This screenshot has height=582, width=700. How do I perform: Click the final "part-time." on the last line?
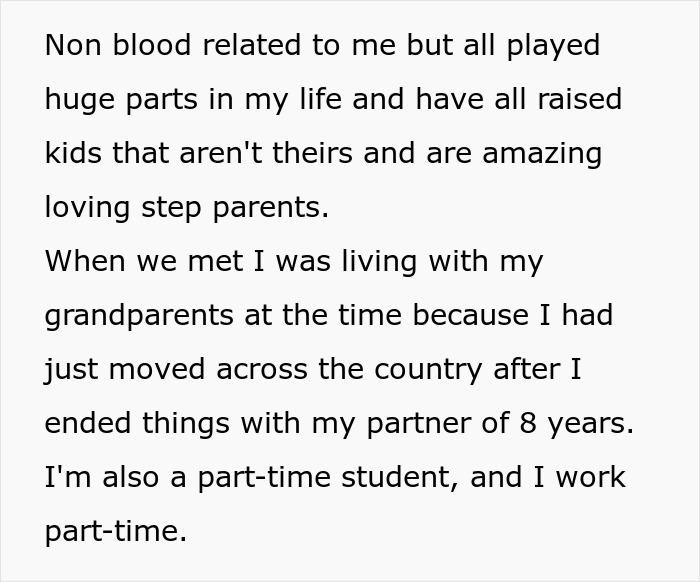point(116,532)
